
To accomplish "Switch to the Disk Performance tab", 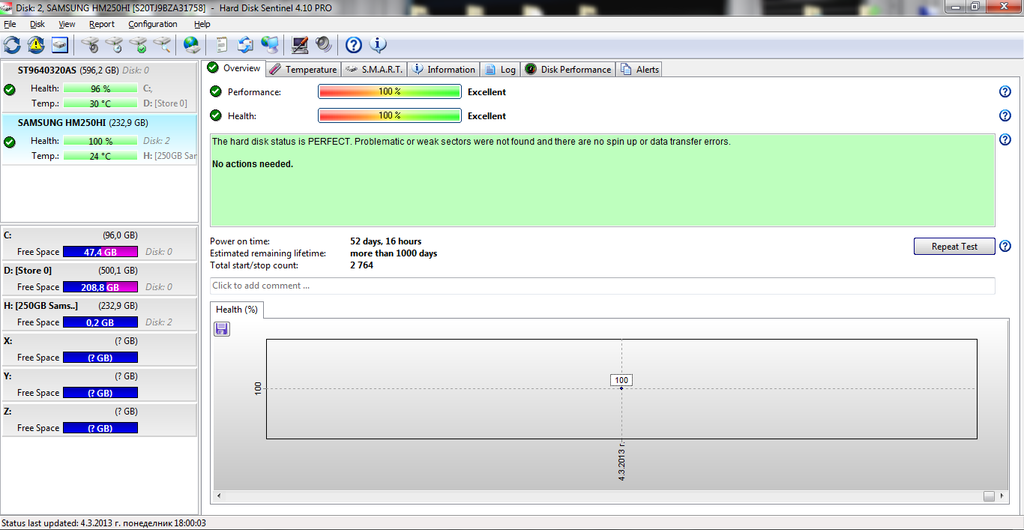I will (569, 69).
